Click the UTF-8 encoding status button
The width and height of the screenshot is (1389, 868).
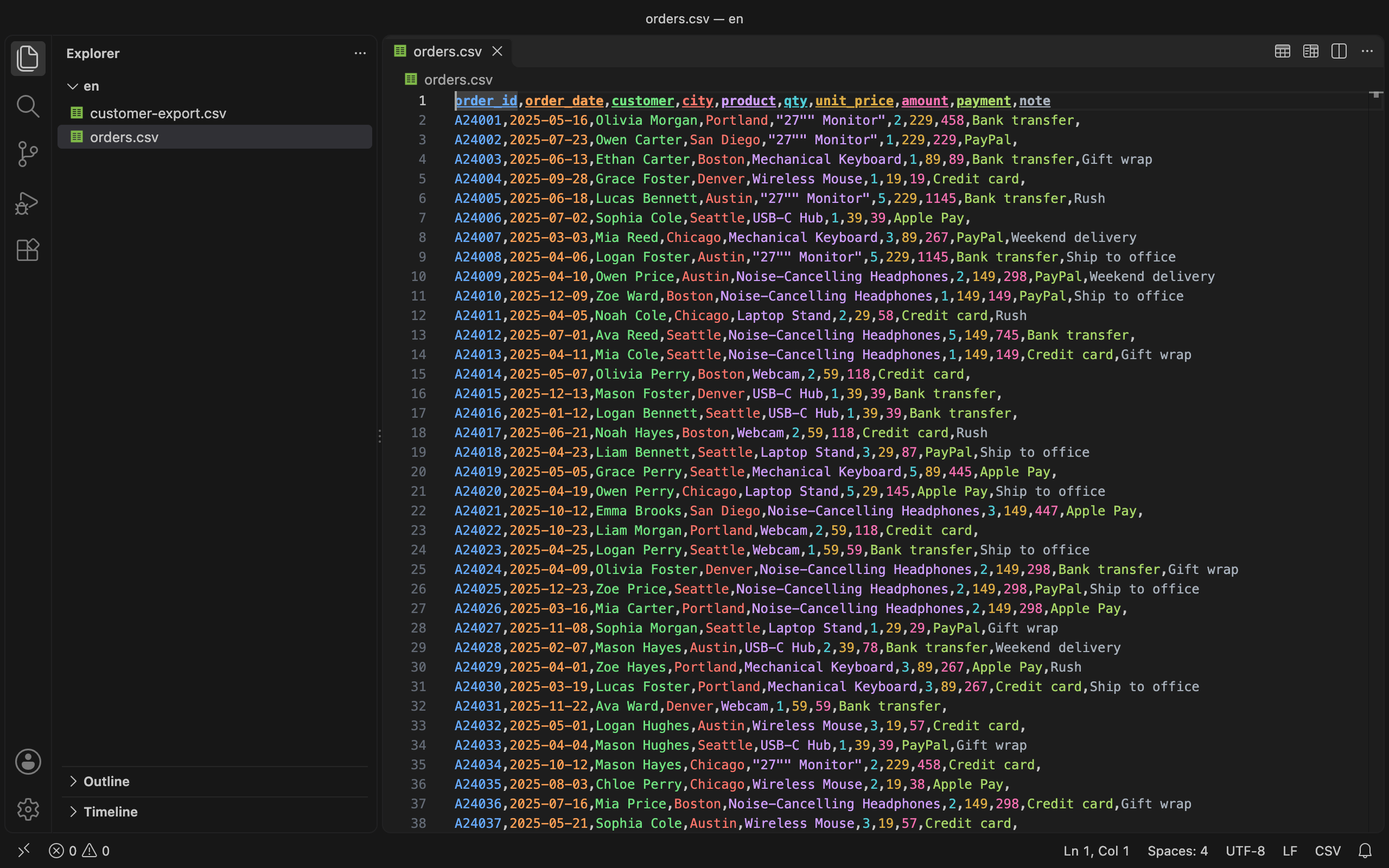tap(1245, 850)
